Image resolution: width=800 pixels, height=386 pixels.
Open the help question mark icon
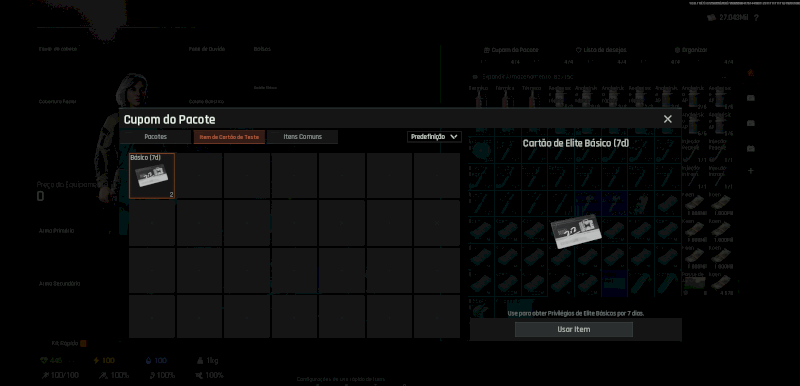point(756,18)
